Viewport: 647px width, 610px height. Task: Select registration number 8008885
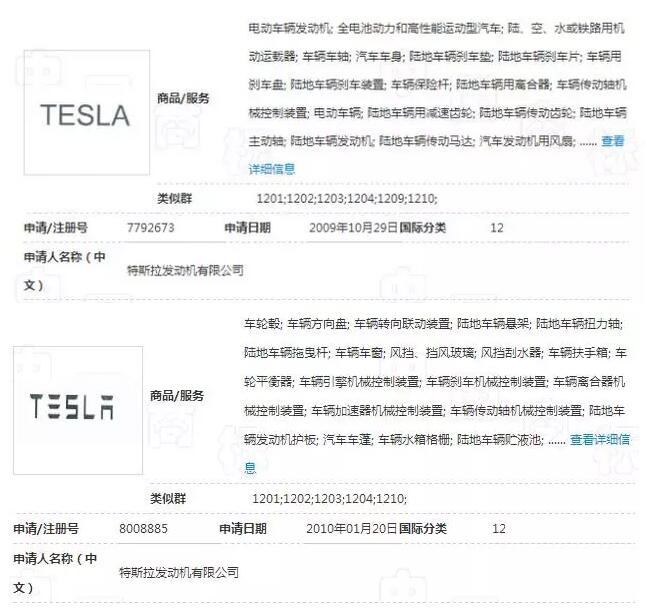pos(143,529)
